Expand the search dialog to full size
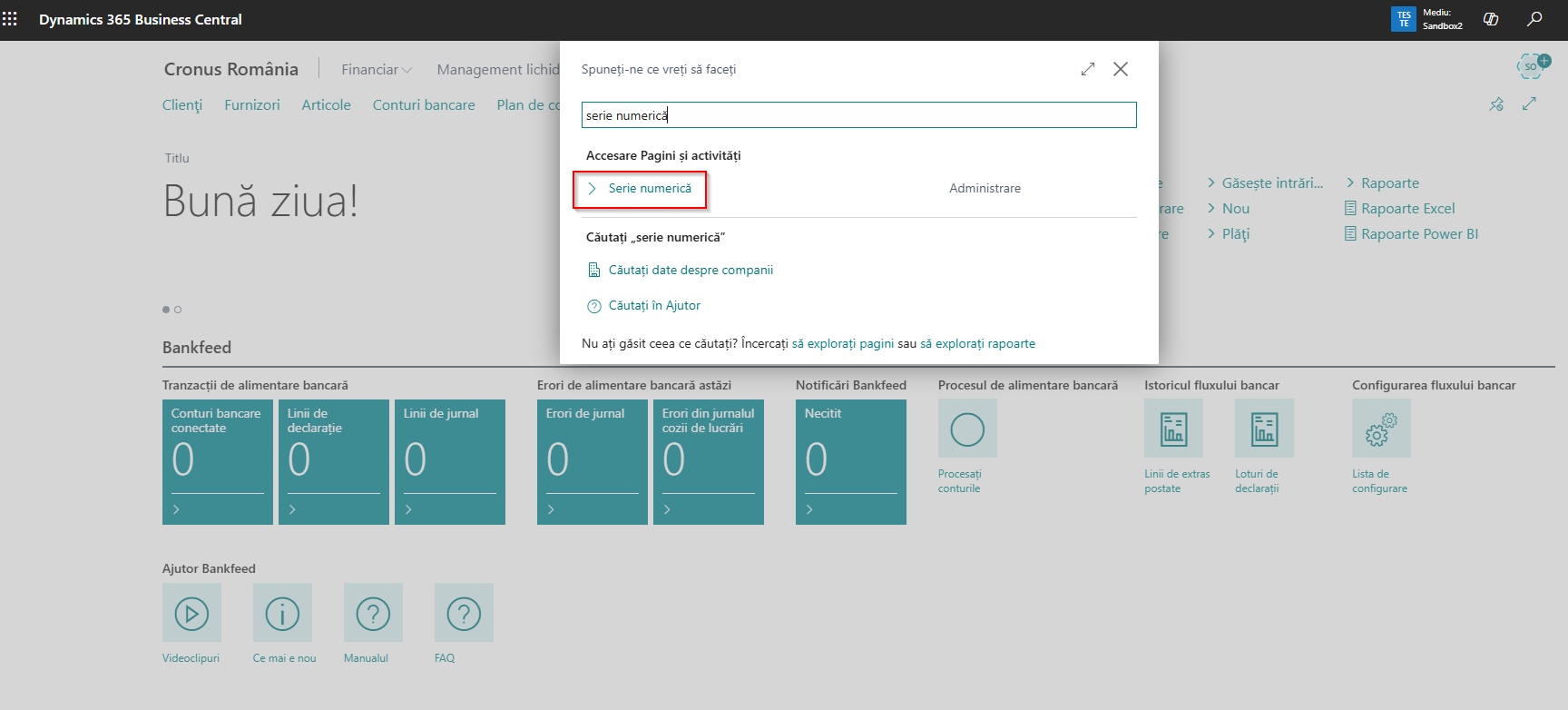This screenshot has width=1568, height=710. [1088, 69]
